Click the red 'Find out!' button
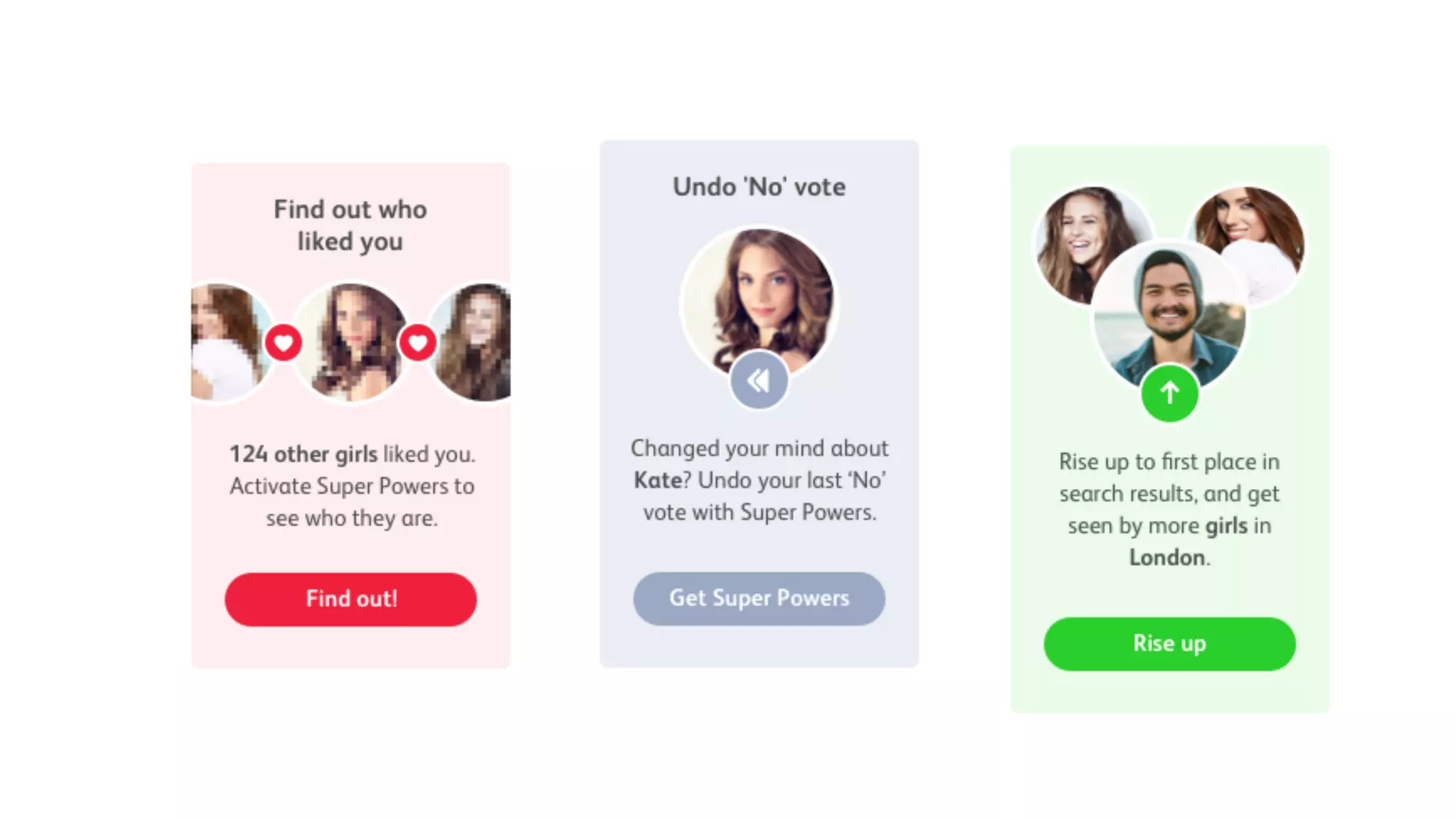The width and height of the screenshot is (1456, 819). pyautogui.click(x=350, y=599)
